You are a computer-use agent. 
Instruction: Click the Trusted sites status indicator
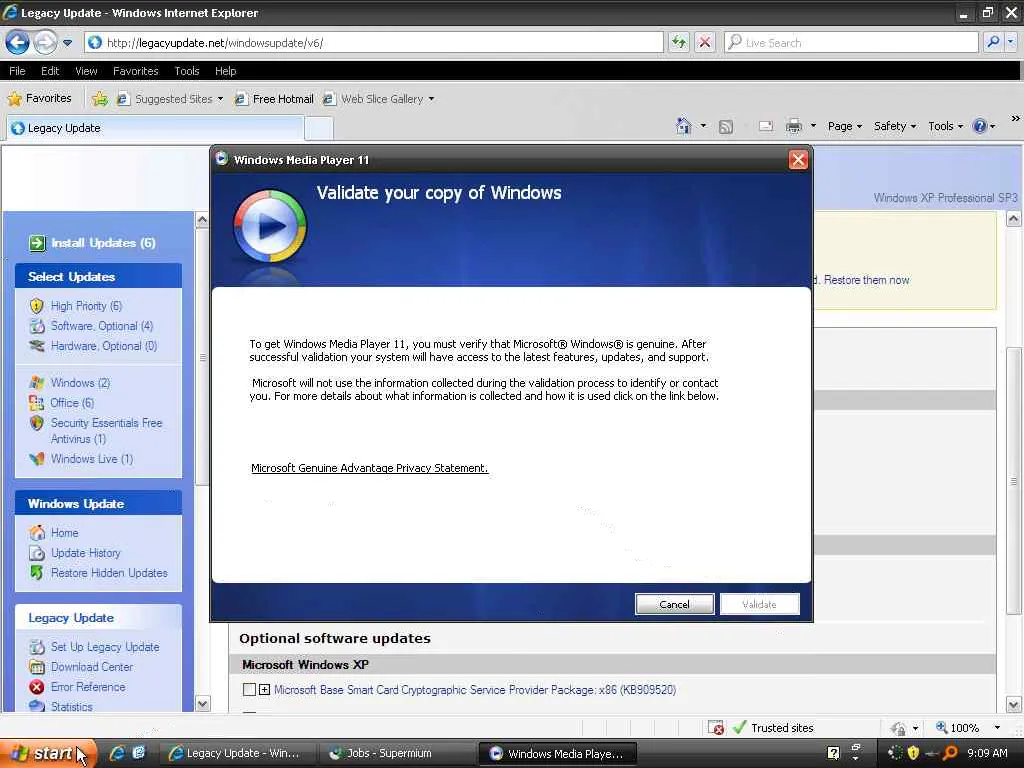click(773, 728)
